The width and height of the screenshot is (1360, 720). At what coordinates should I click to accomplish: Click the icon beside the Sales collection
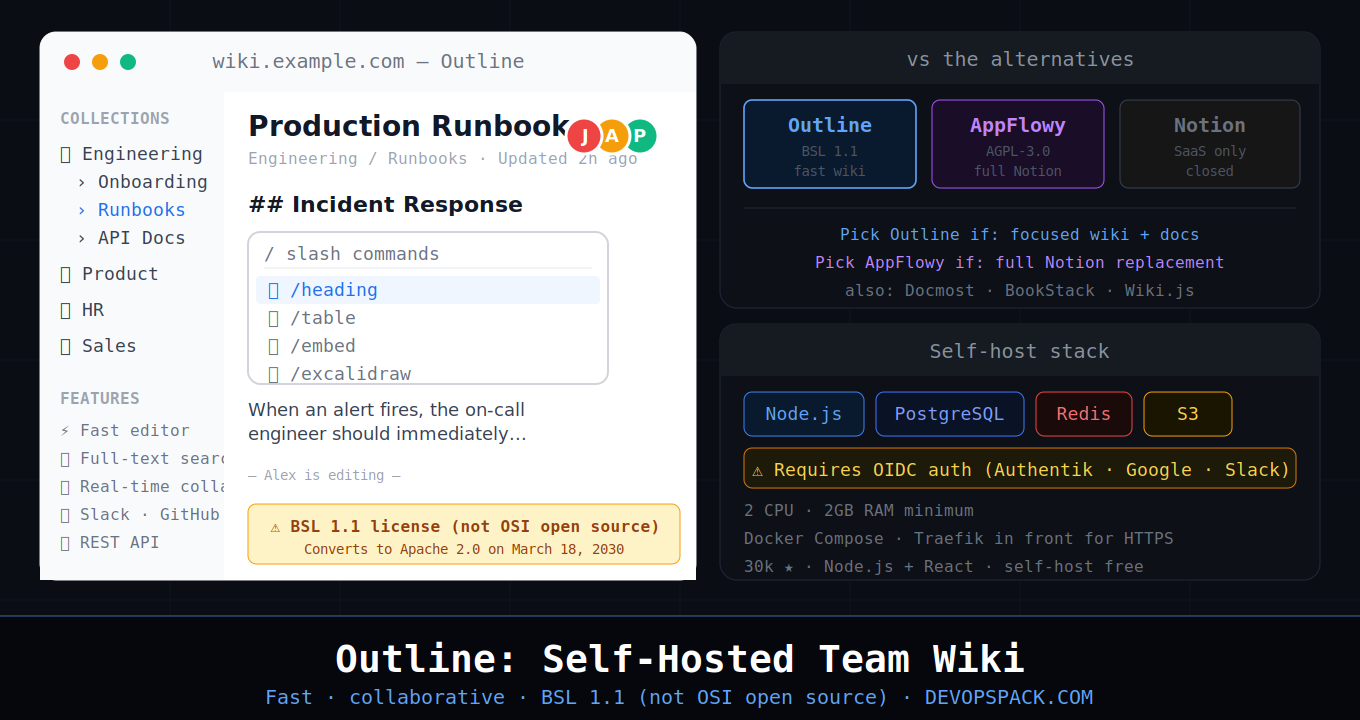pos(66,346)
